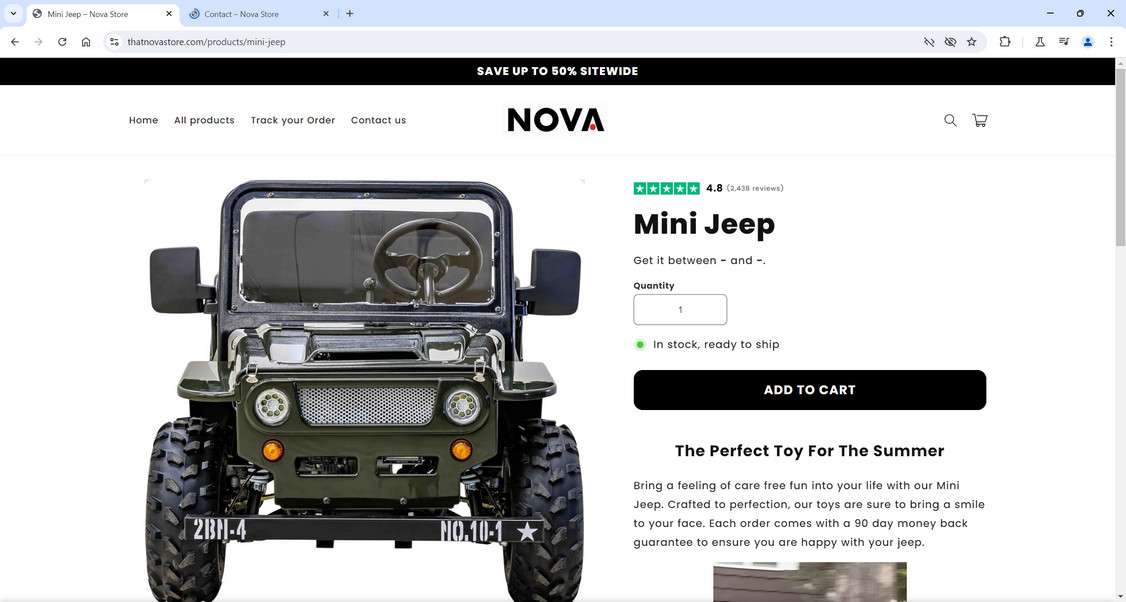Click the NOVA logo

(x=556, y=120)
